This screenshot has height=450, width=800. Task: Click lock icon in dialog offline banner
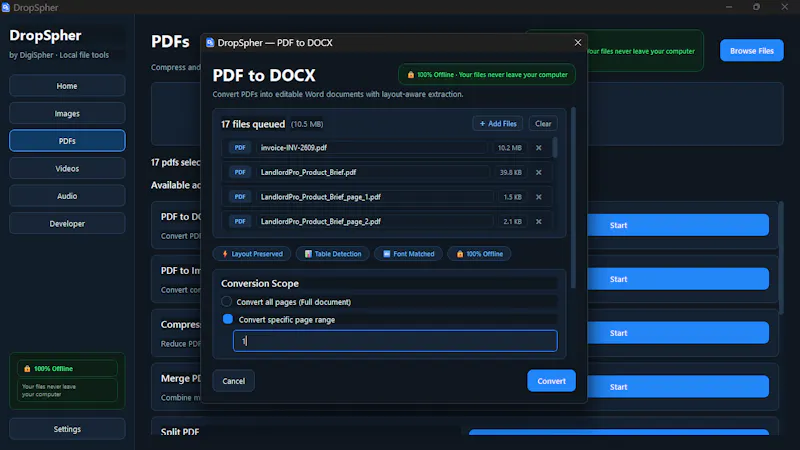coord(411,74)
